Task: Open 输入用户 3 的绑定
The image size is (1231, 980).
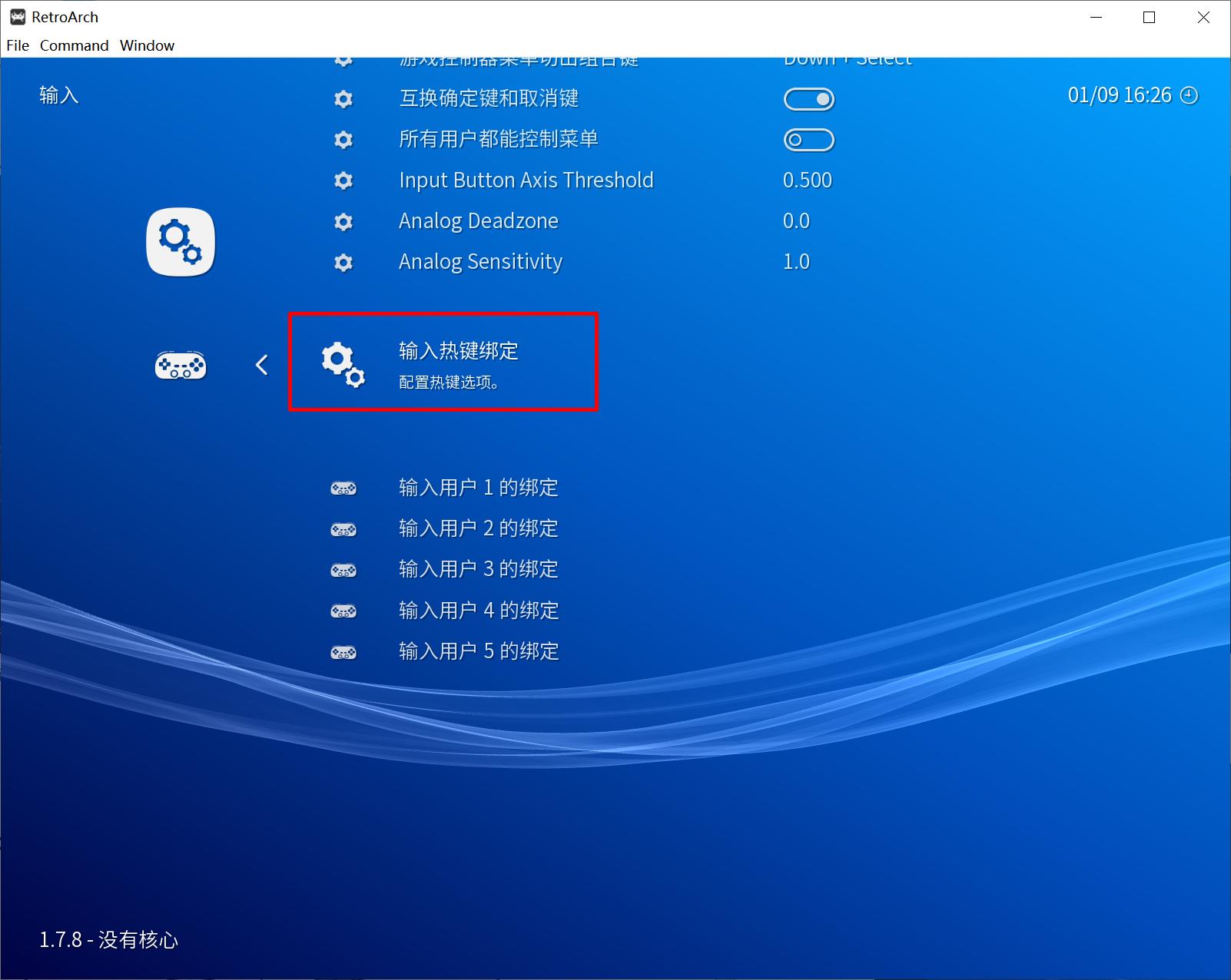Action: point(479,569)
